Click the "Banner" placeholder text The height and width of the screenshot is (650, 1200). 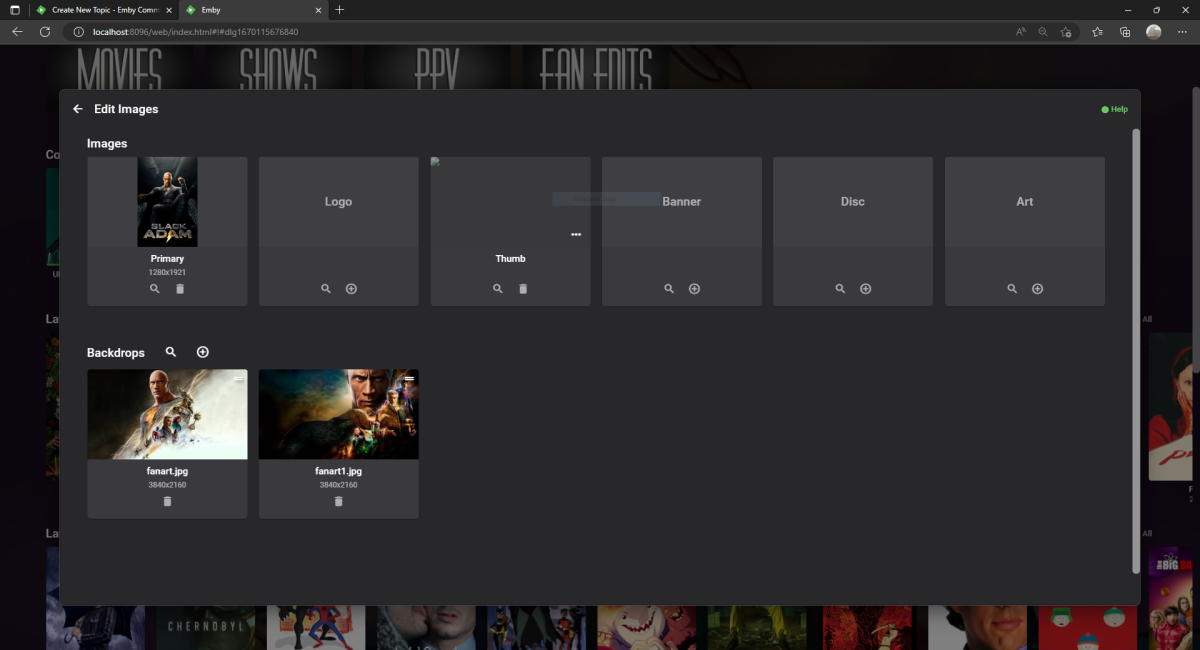(x=681, y=202)
